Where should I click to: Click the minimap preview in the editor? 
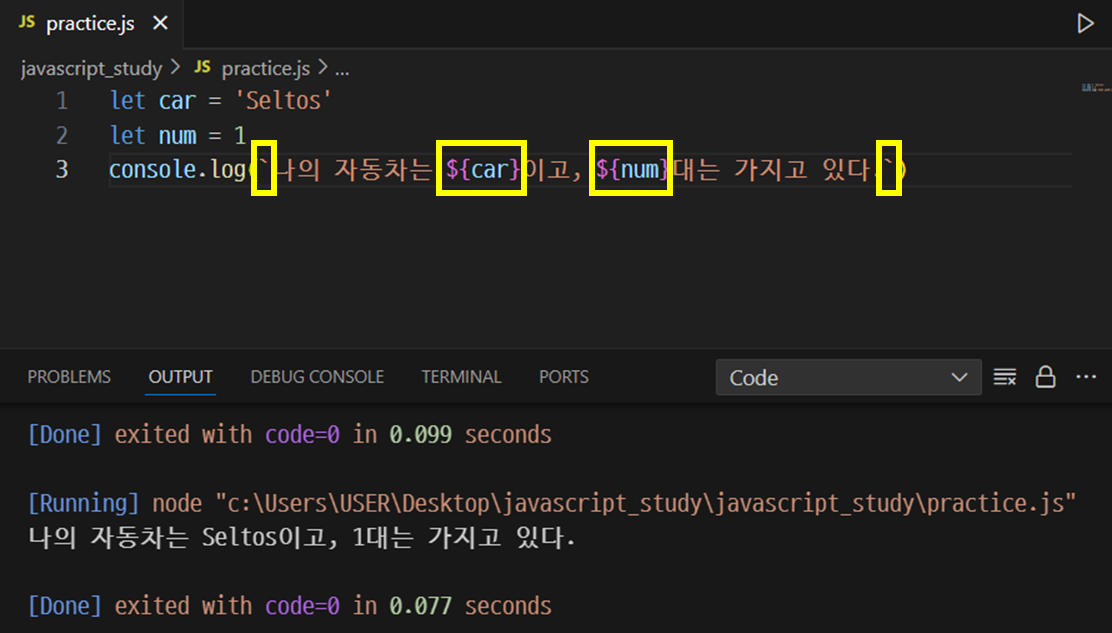1096,88
